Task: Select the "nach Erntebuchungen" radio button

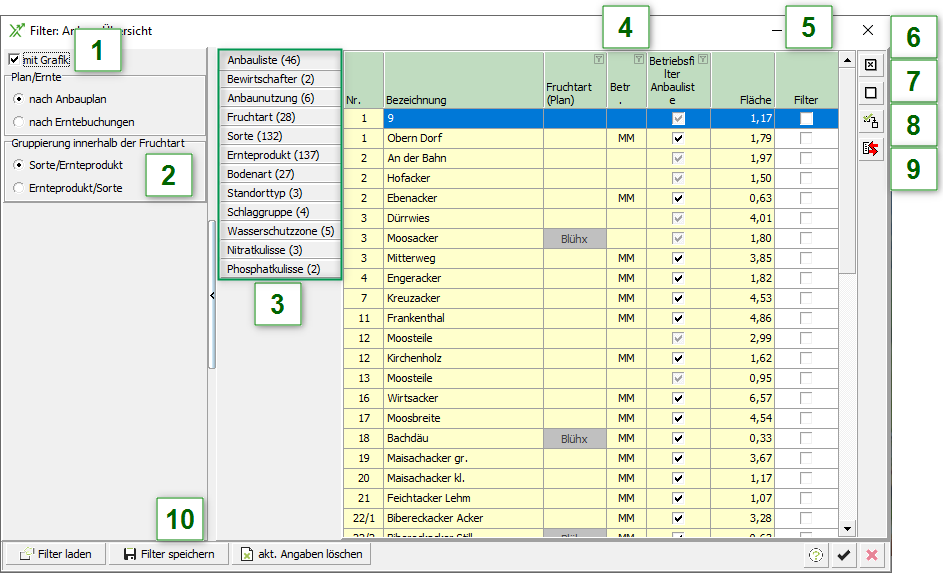Action: tap(18, 122)
